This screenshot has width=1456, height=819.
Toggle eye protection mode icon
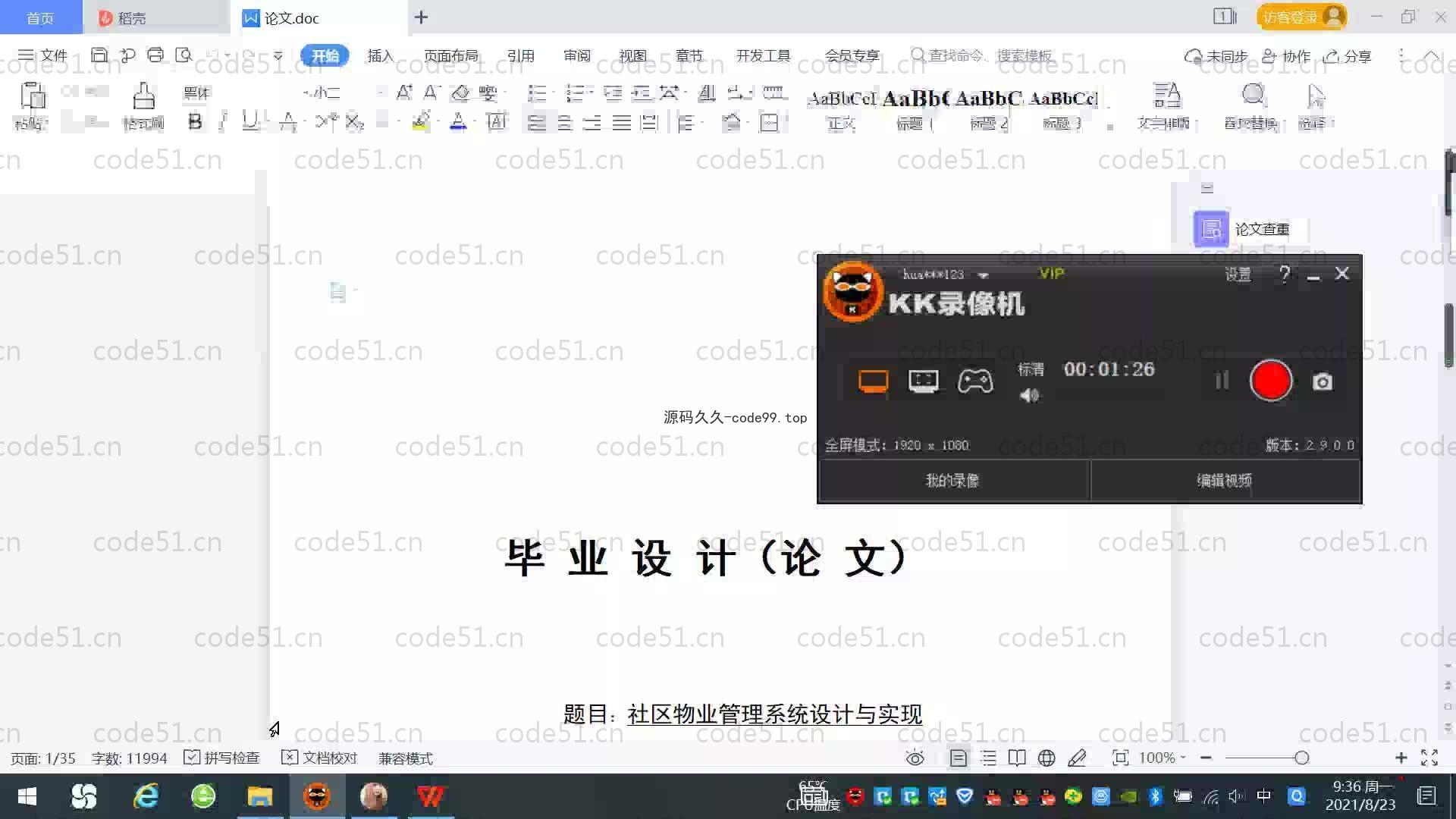pos(915,758)
